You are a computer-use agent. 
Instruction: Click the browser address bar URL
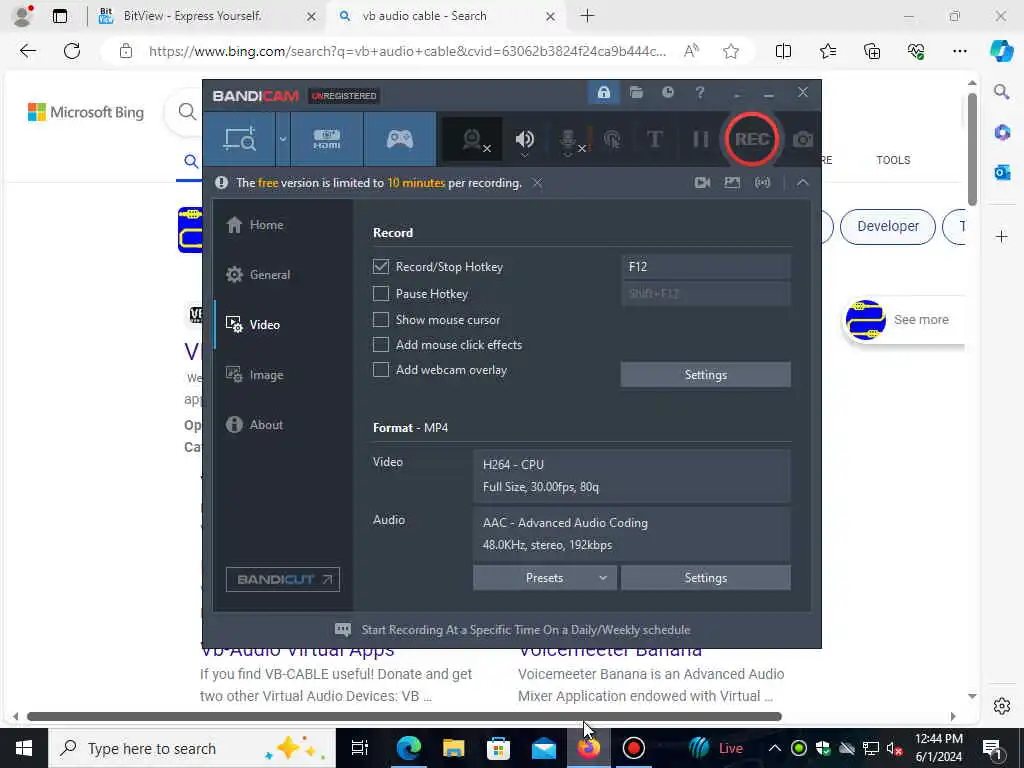[x=408, y=51]
